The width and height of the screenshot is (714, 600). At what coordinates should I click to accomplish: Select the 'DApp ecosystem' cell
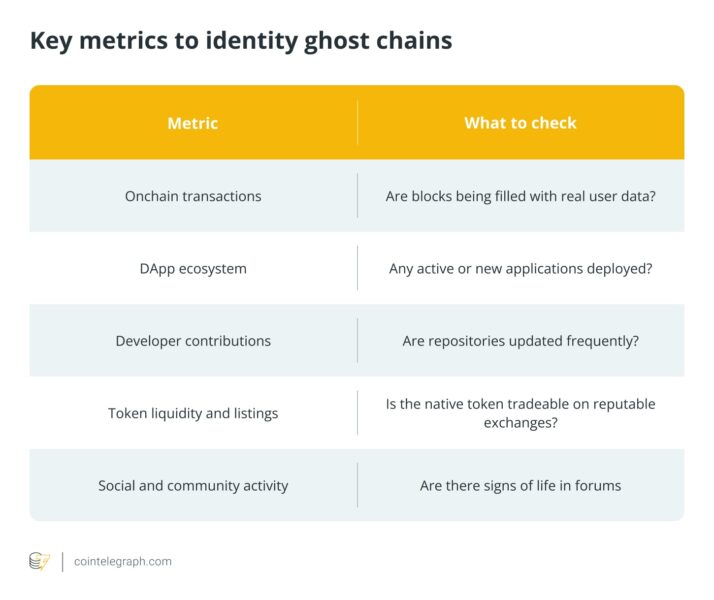tap(193, 268)
